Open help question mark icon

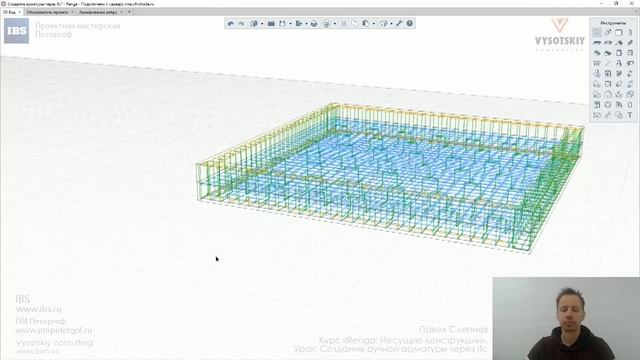pyautogui.click(x=409, y=24)
